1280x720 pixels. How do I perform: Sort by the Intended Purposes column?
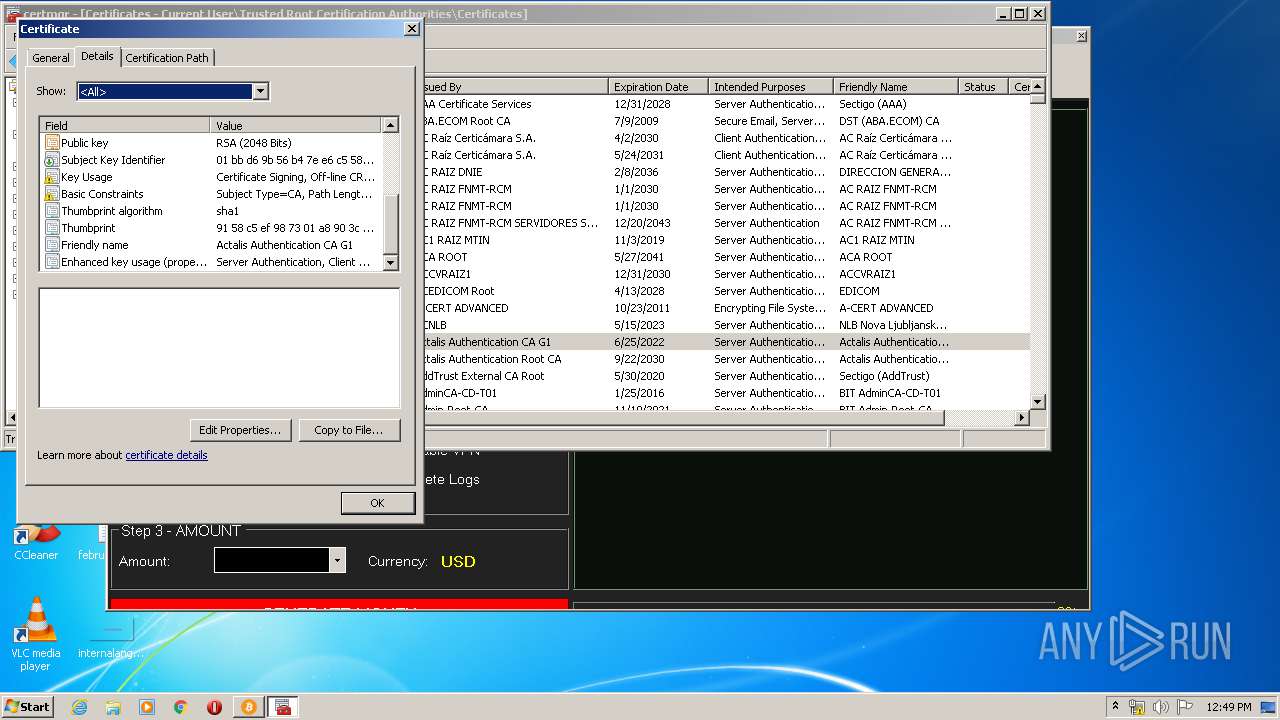coord(770,87)
